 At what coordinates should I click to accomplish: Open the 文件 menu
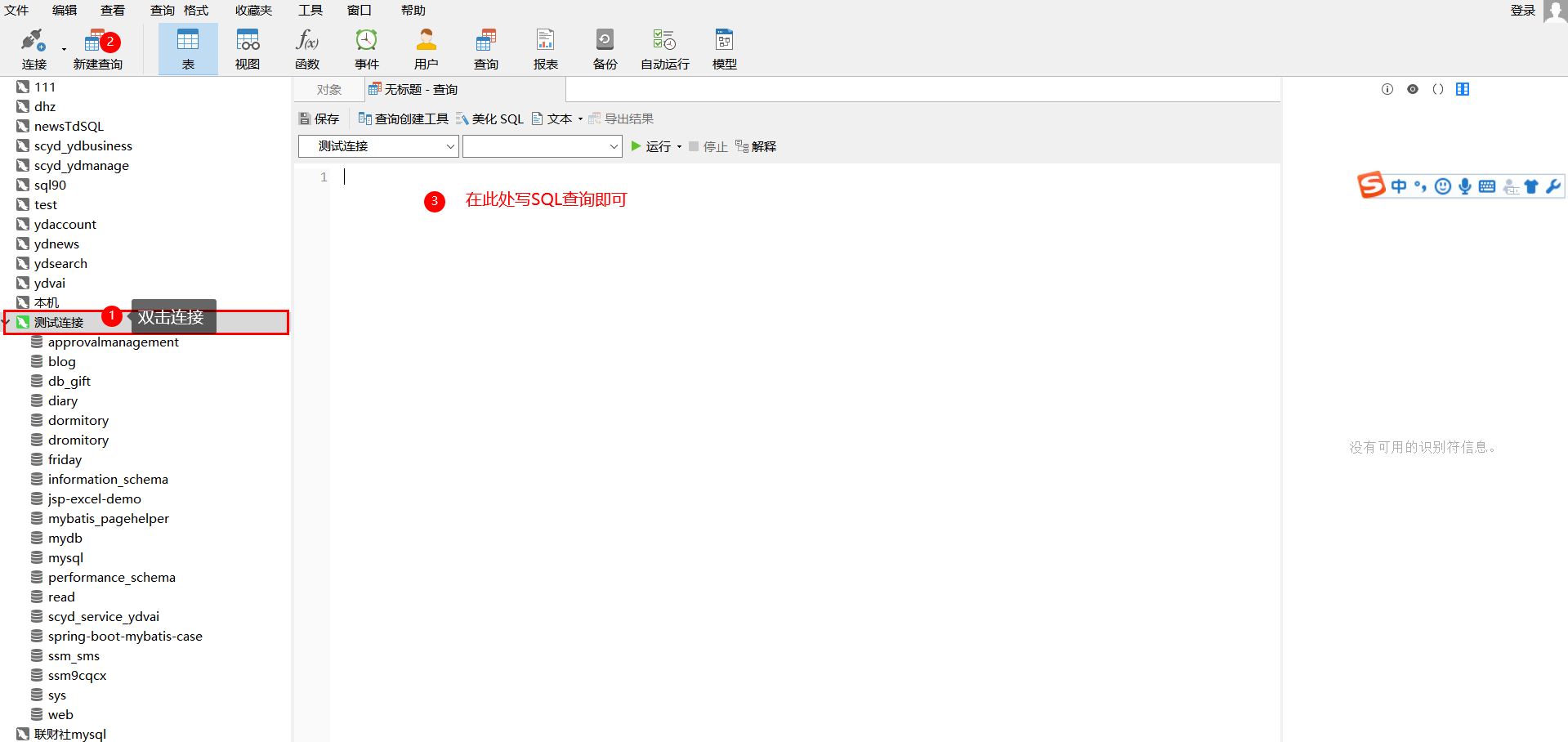[16, 11]
